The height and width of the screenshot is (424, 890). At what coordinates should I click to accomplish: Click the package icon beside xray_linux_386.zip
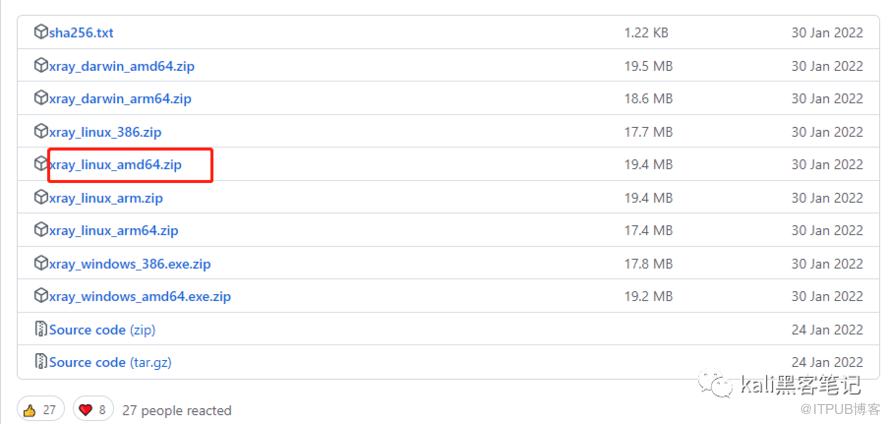click(x=41, y=132)
